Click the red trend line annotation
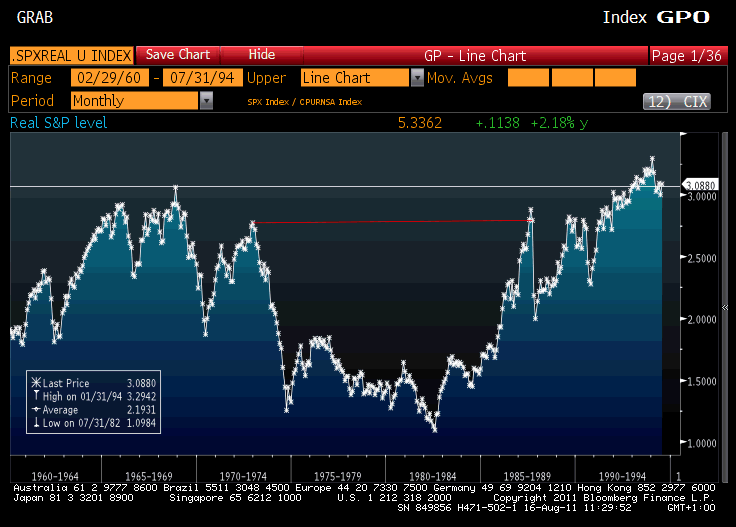This screenshot has height=527, width=736. point(390,221)
